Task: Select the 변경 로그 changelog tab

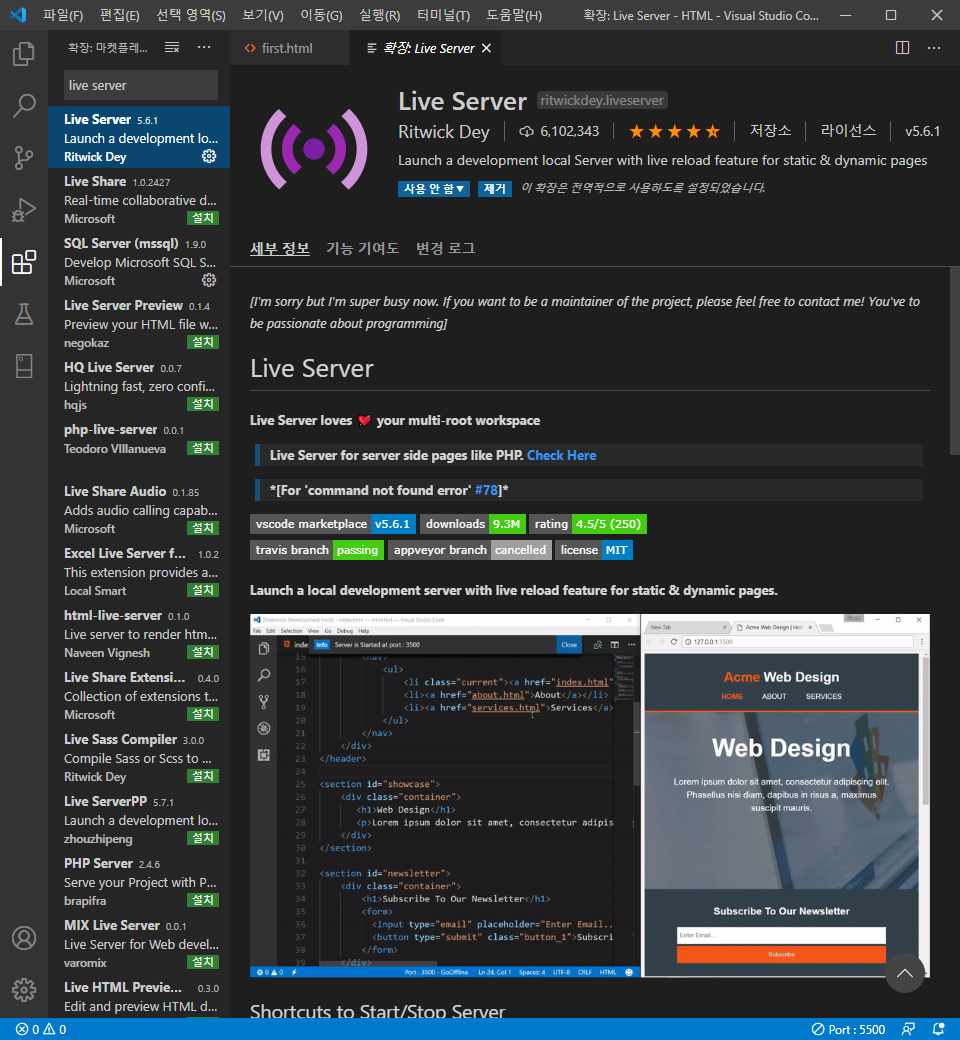Action: 445,248
